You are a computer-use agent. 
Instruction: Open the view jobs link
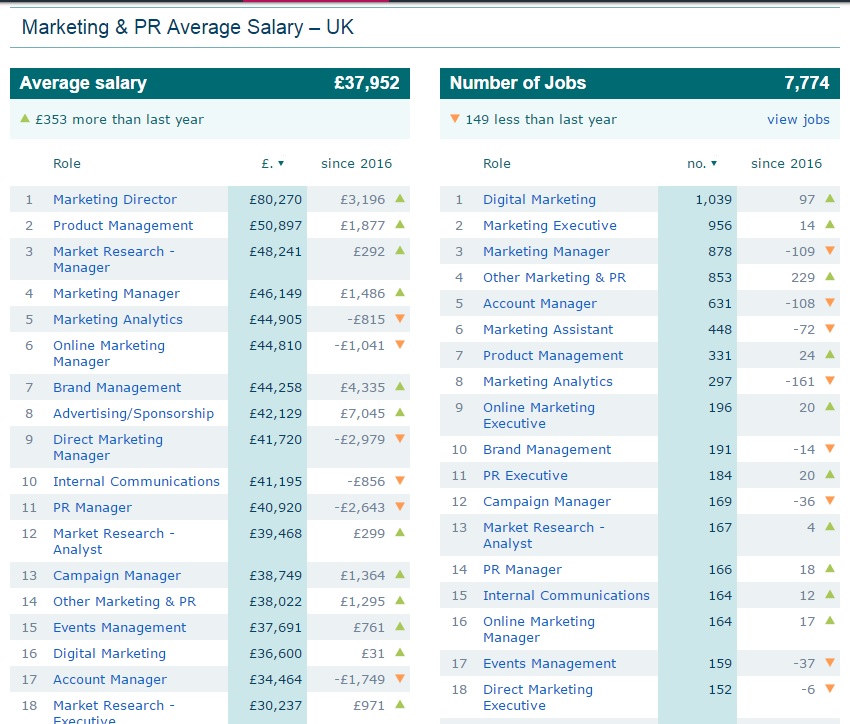pos(798,119)
